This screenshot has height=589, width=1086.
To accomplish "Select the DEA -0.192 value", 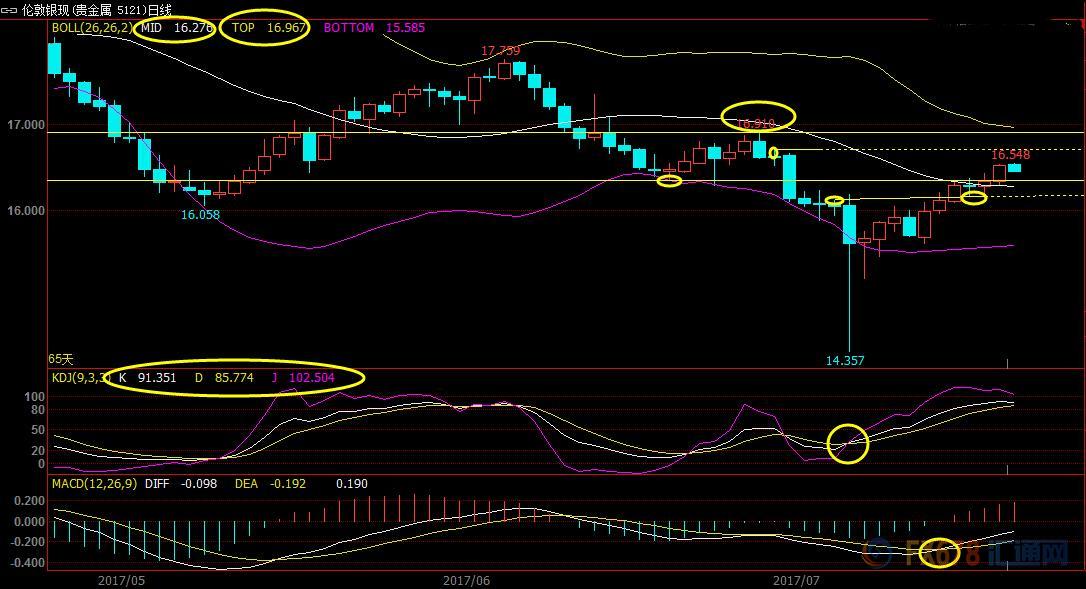I will click(270, 484).
